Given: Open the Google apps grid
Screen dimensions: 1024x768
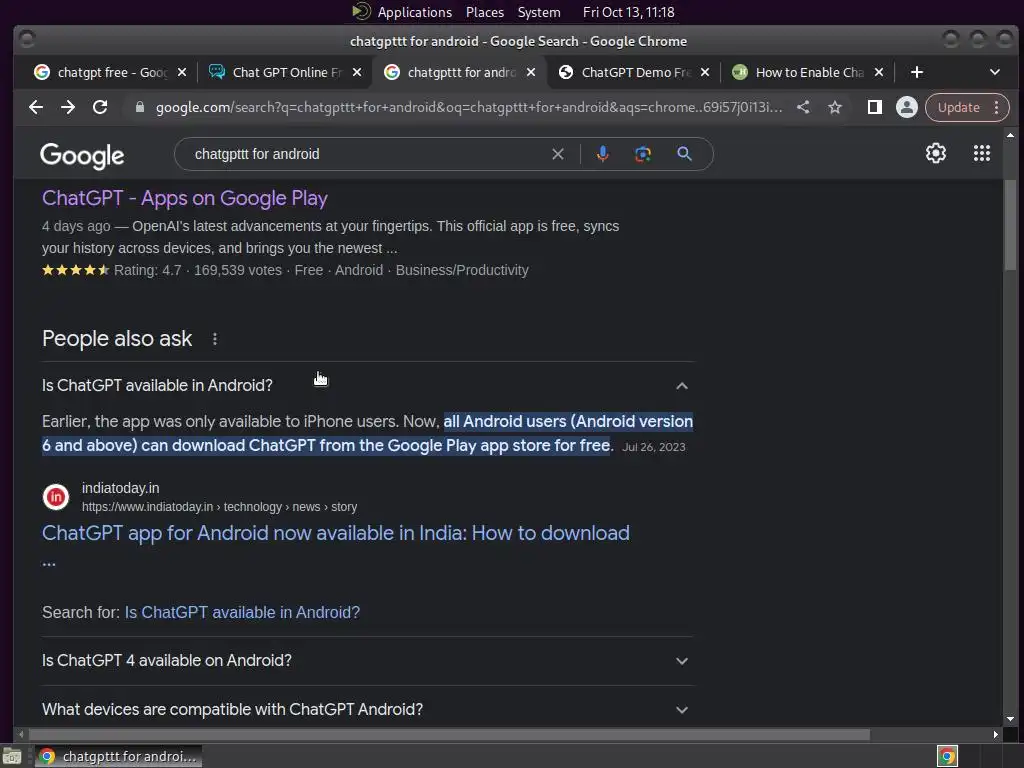Looking at the screenshot, I should [x=982, y=153].
